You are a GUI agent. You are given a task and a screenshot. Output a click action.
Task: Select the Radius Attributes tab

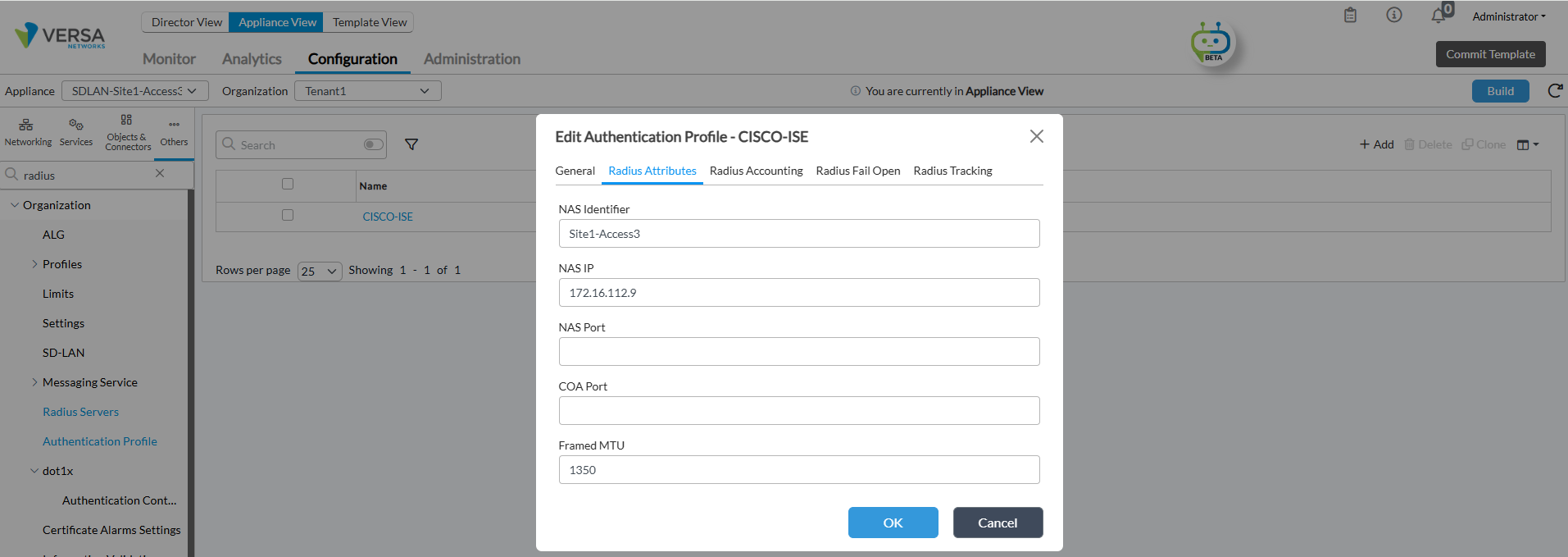(x=652, y=171)
